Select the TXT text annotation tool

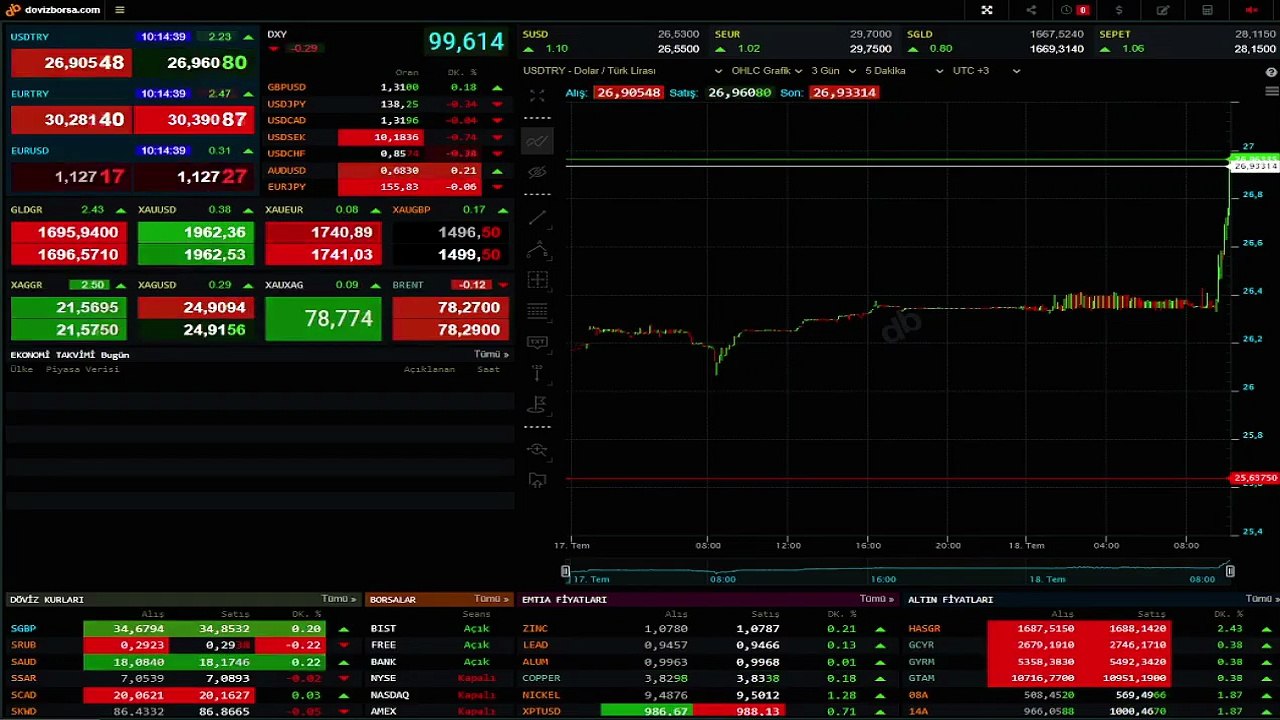pyautogui.click(x=537, y=342)
